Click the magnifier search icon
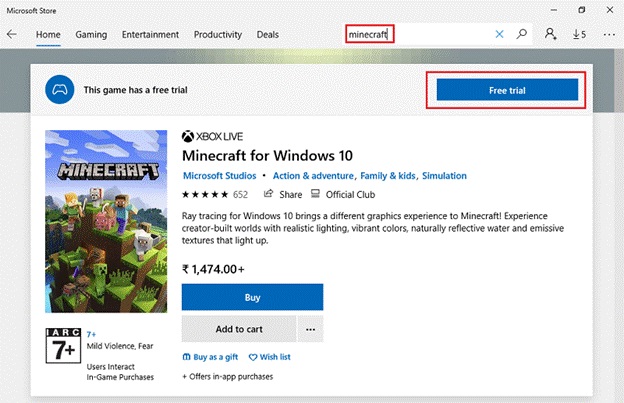The height and width of the screenshot is (403, 624). [521, 34]
